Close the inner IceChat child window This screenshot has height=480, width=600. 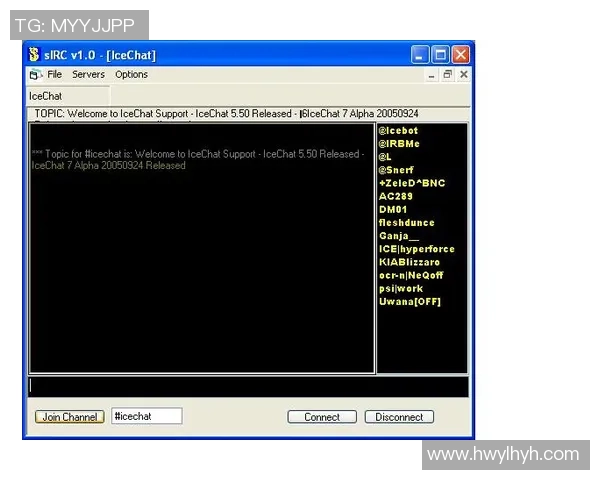pos(462,75)
